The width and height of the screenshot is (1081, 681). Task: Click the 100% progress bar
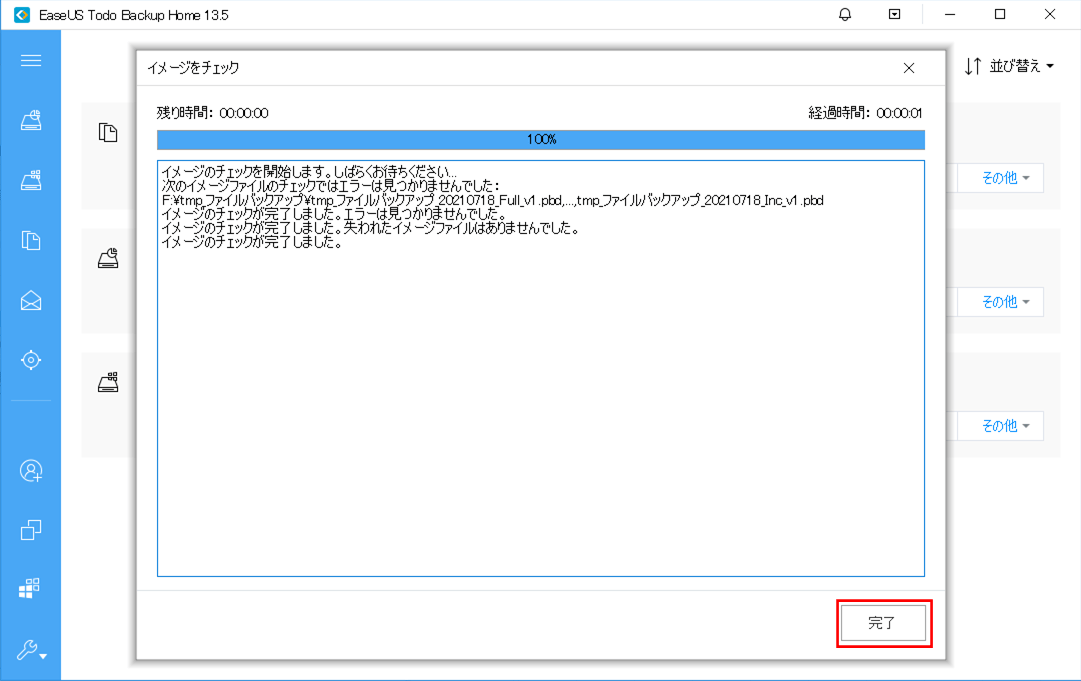pyautogui.click(x=540, y=140)
